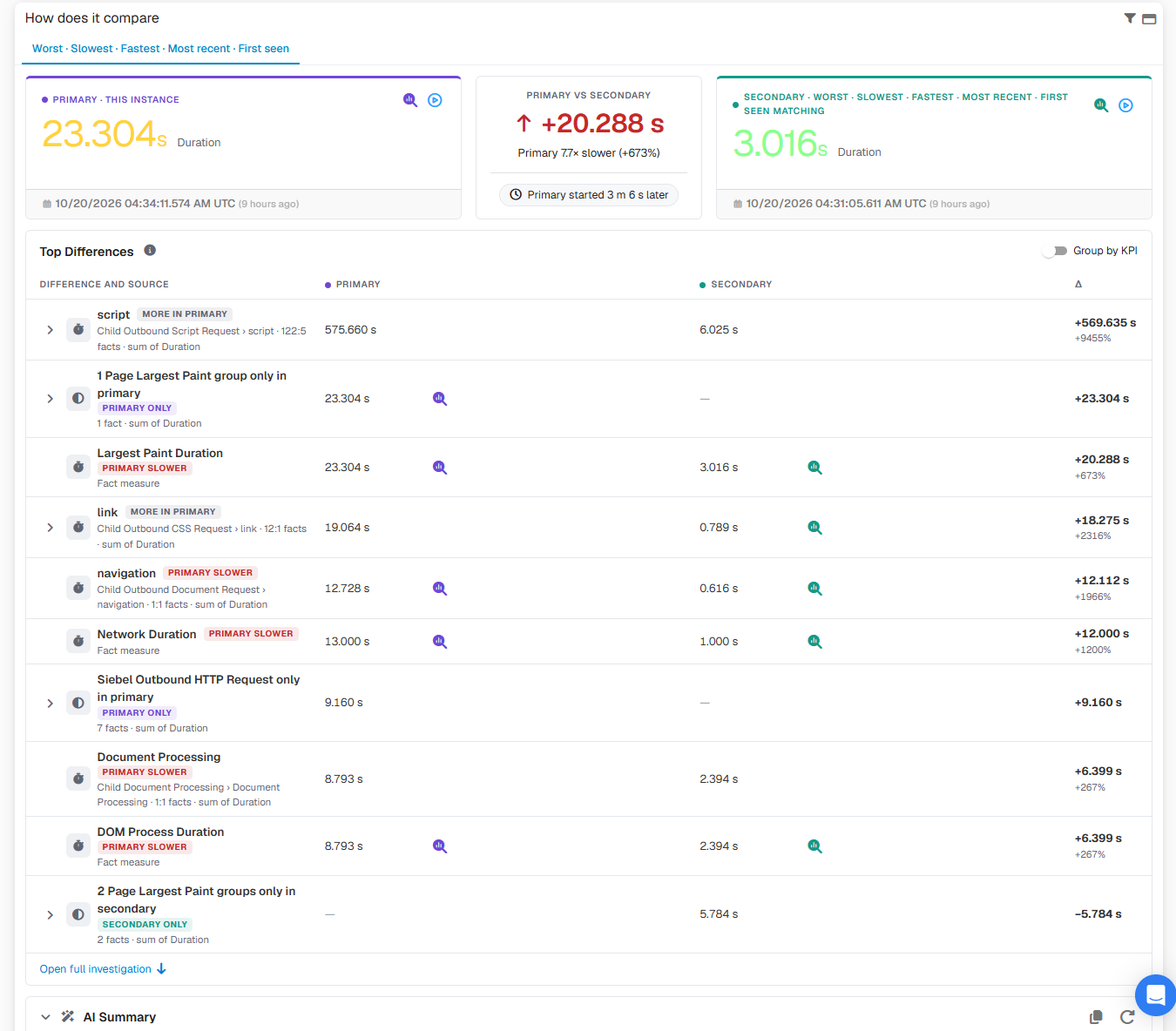Open primary analysis icon for Largest Paint Duration

pyautogui.click(x=440, y=468)
